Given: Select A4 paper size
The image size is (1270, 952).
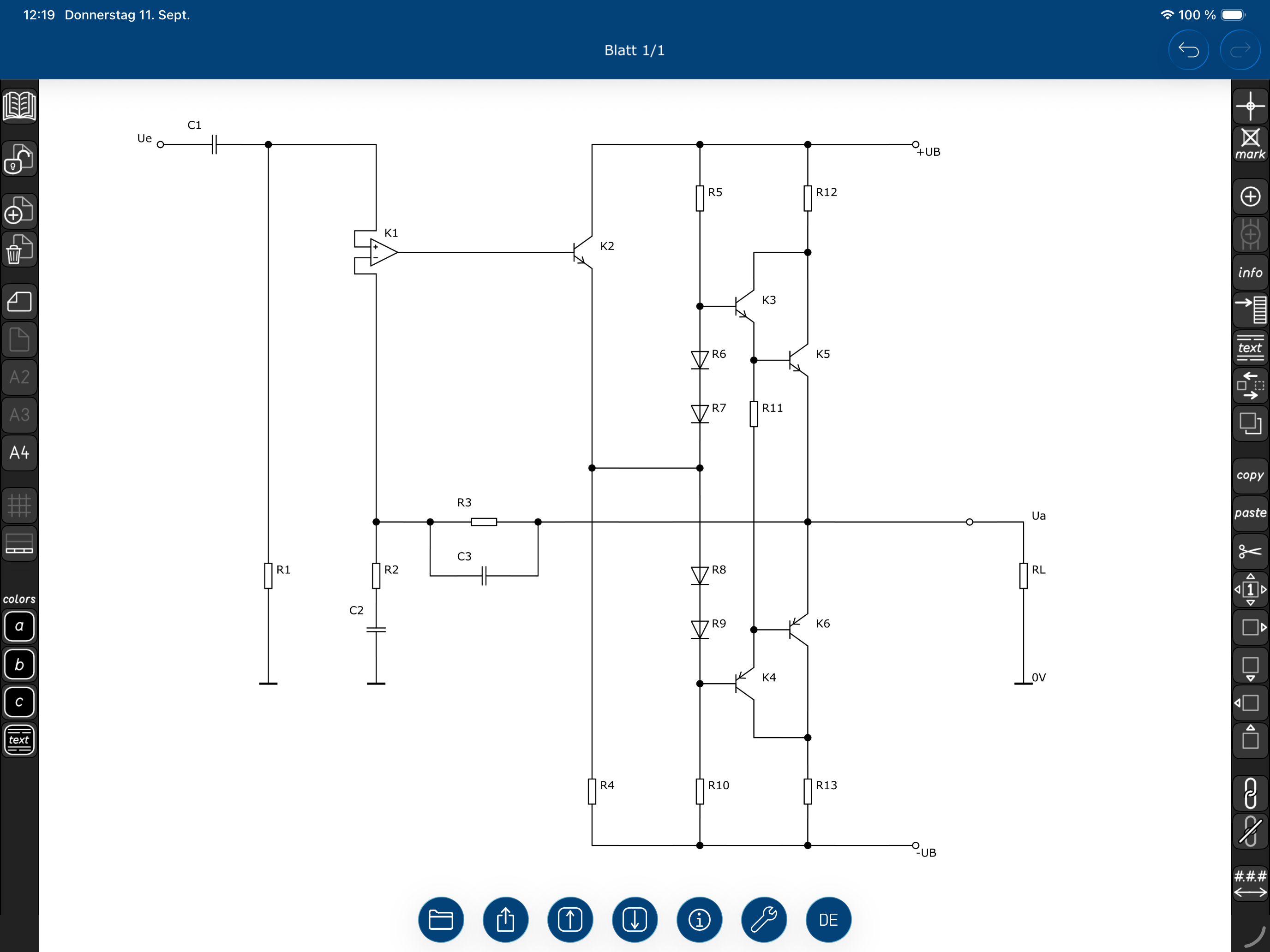Looking at the screenshot, I should pyautogui.click(x=19, y=453).
